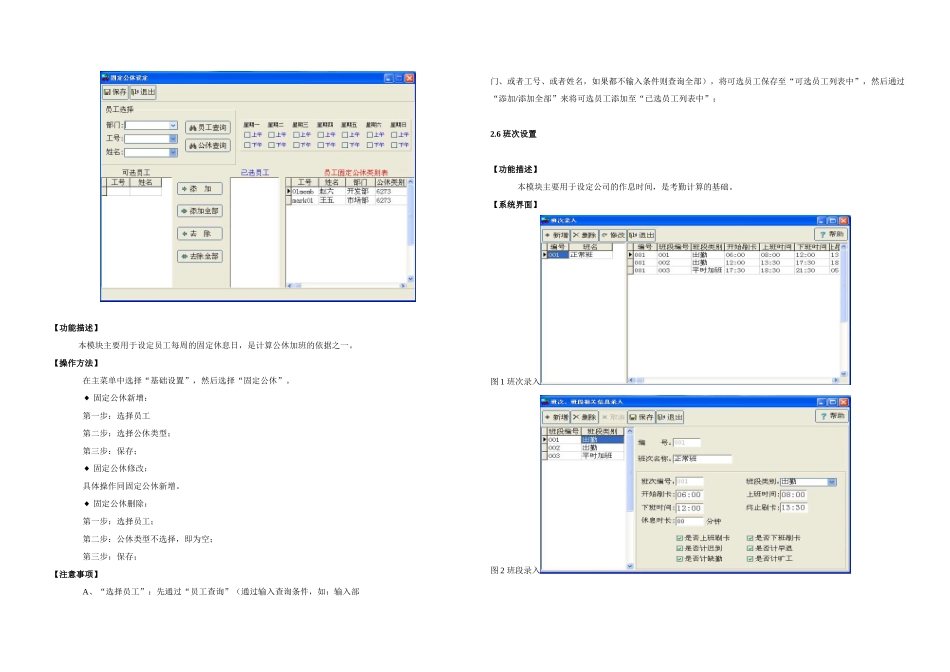The width and height of the screenshot is (950, 672).
Task: Check the 星期一 上午 checkbox
Action: [247, 135]
